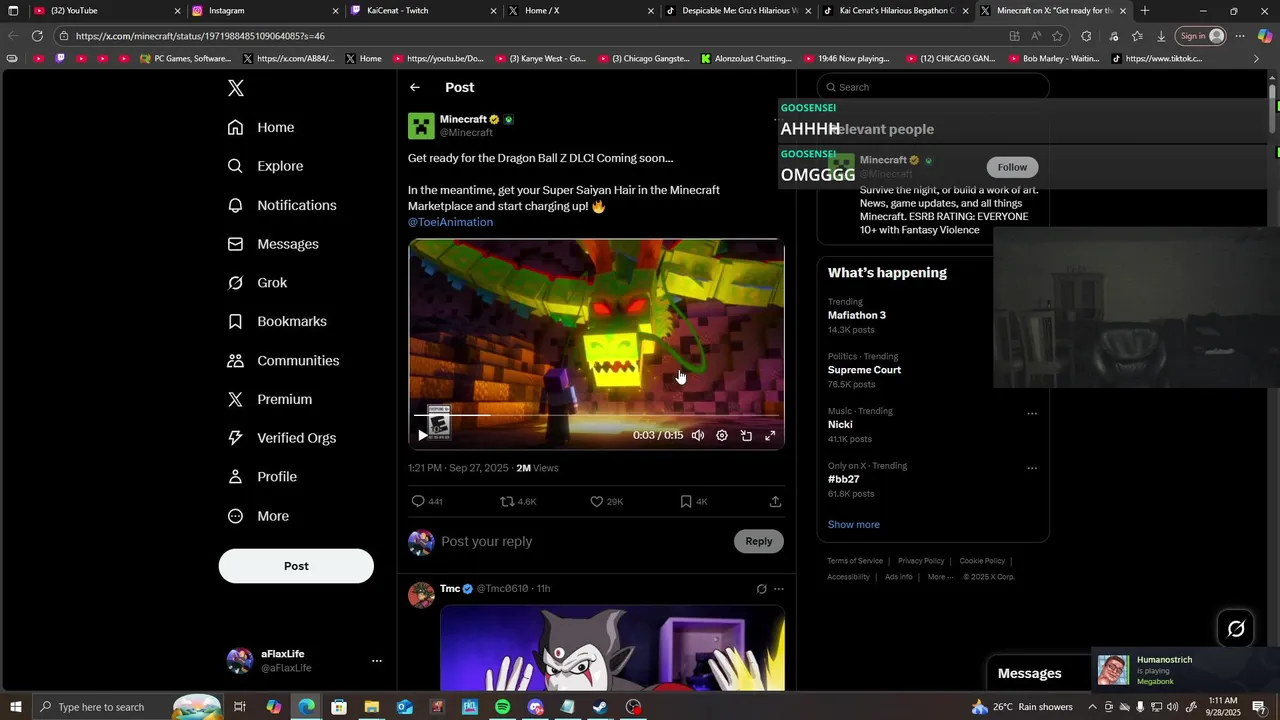Open Grok in sidebar

click(257, 283)
